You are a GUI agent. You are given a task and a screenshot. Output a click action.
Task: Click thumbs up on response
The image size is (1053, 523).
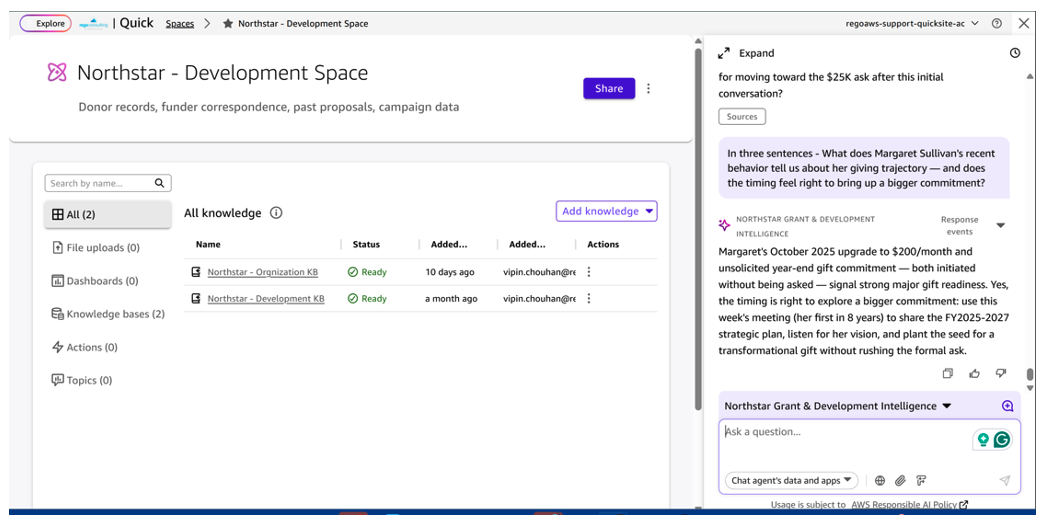click(x=974, y=373)
